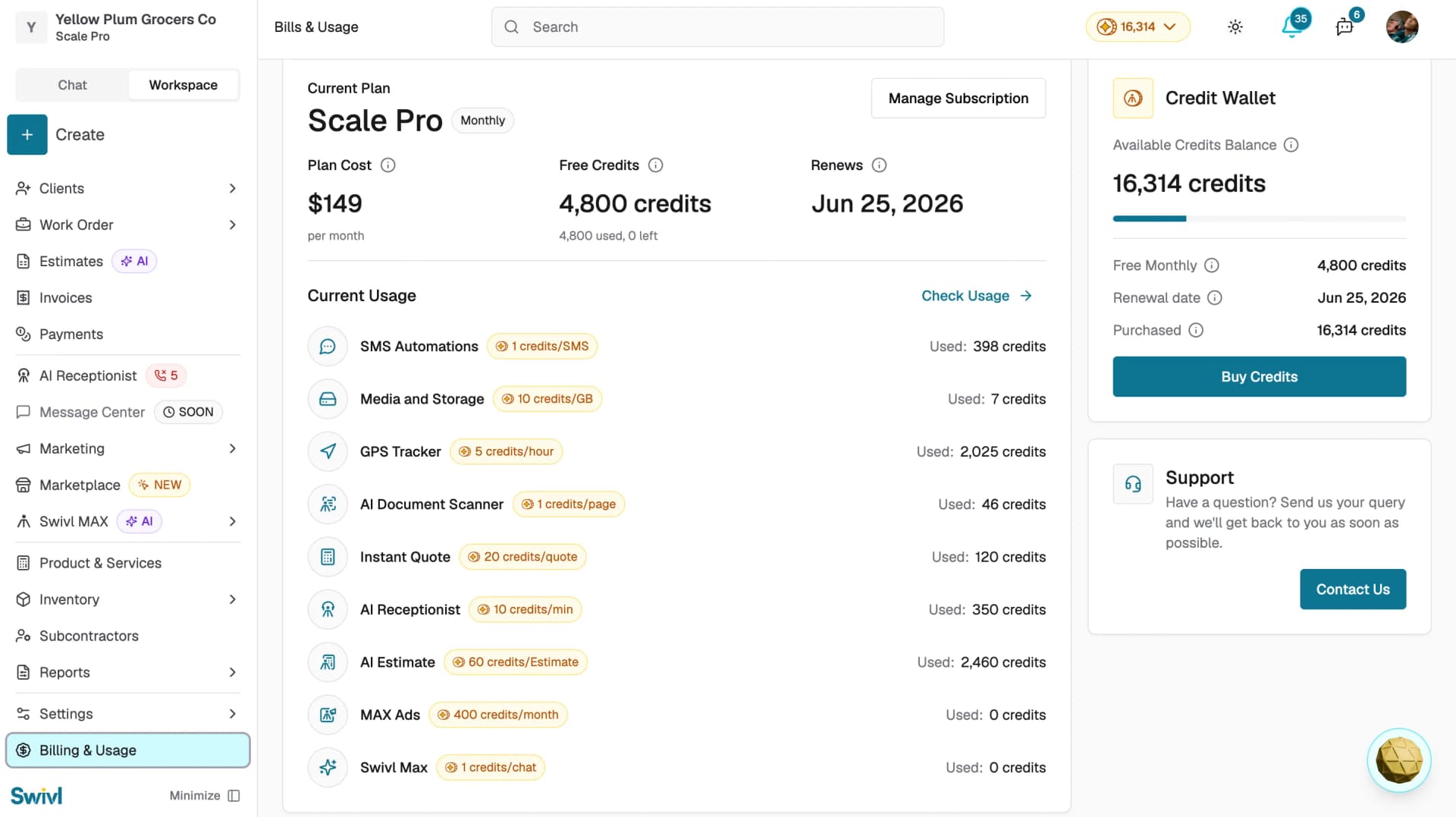Screen dimensions: 1456x817
Task: Show Renewal date info icon
Action: pos(1215,298)
